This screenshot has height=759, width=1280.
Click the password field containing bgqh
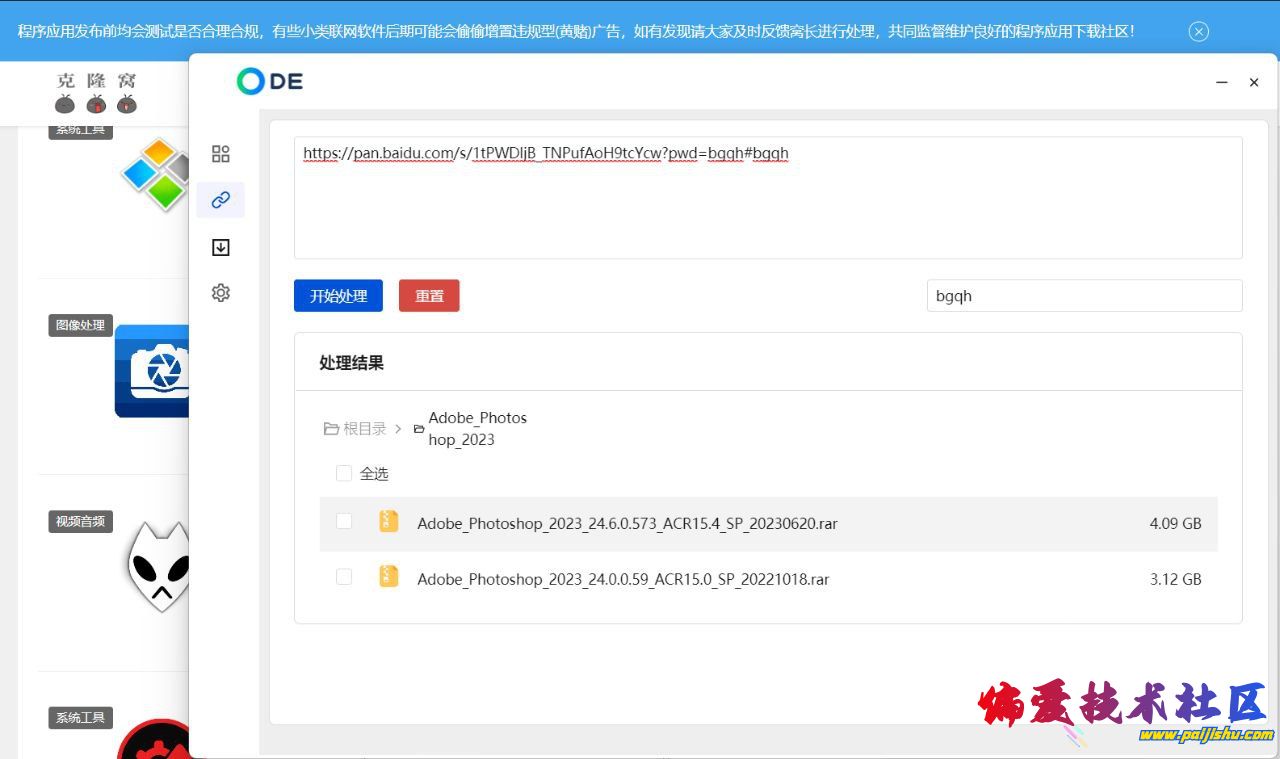[x=1083, y=296]
